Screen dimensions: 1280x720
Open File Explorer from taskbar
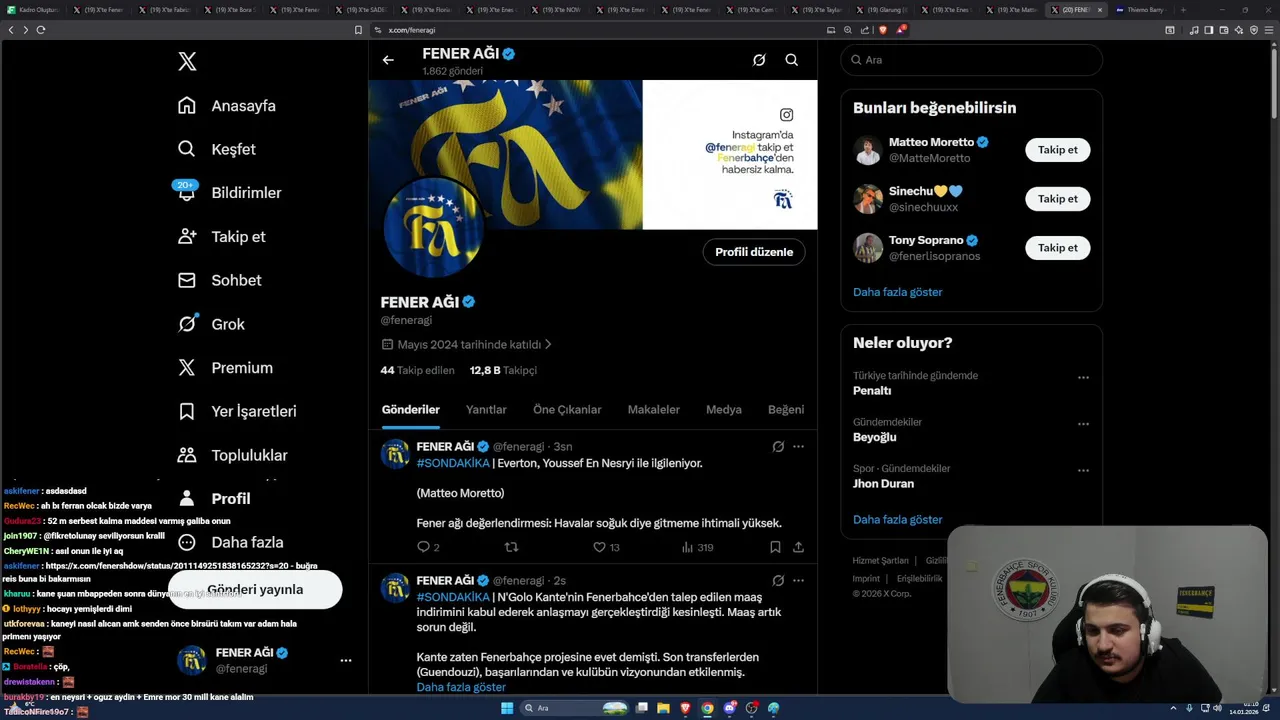tap(663, 708)
